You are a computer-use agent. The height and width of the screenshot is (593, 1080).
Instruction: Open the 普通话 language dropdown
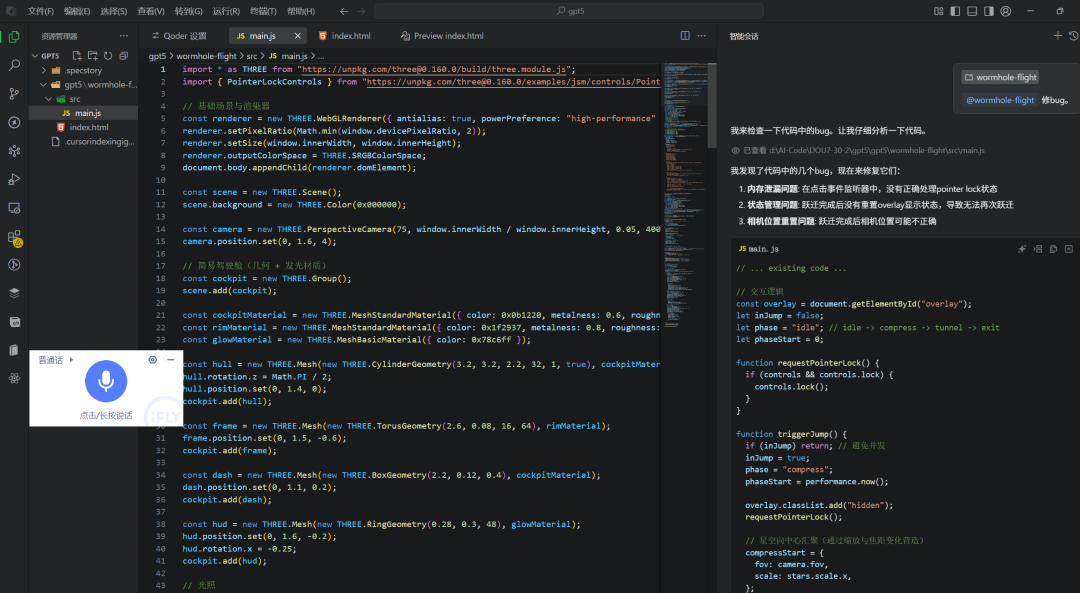pos(56,360)
